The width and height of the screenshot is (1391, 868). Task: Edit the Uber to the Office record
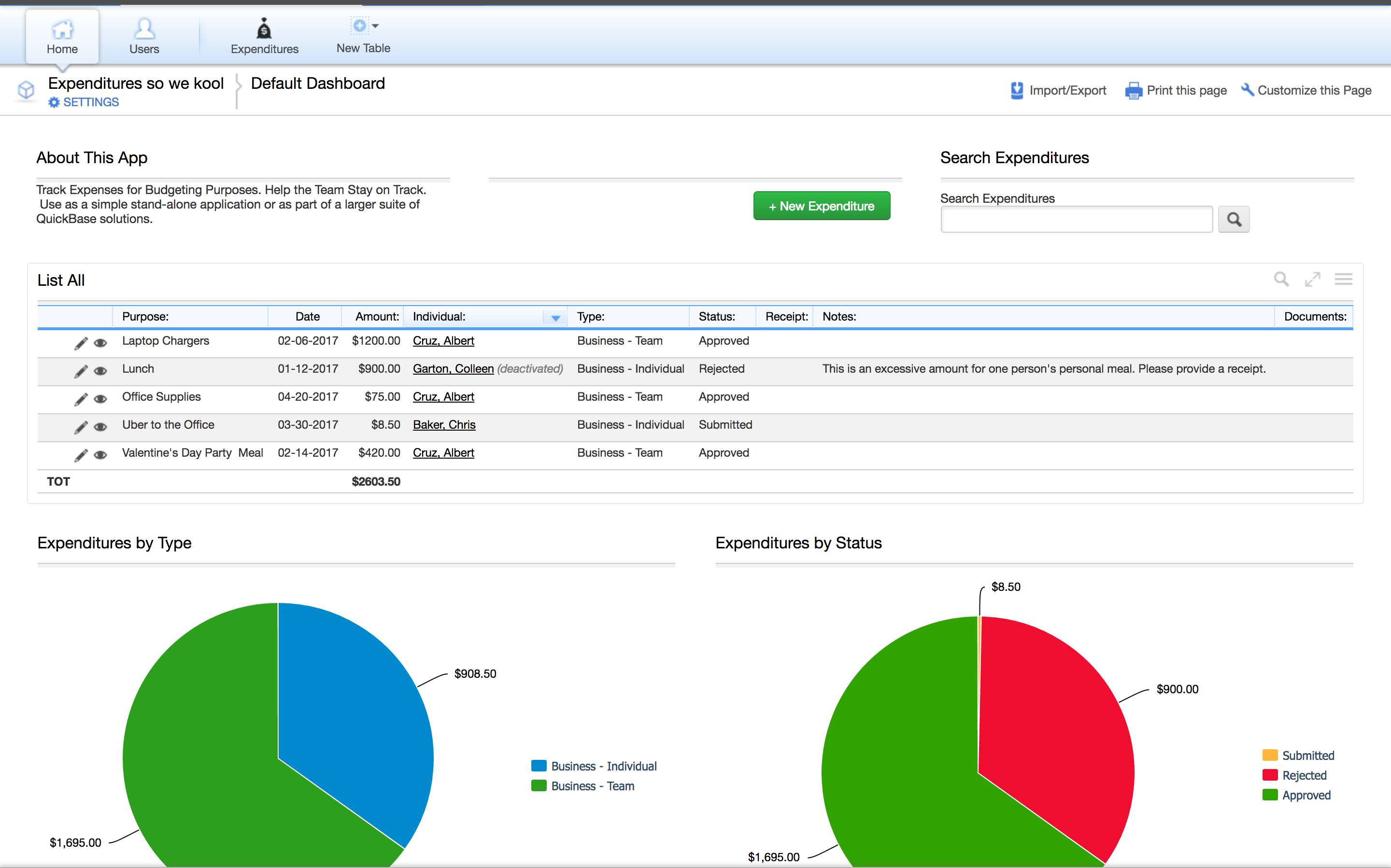click(81, 427)
